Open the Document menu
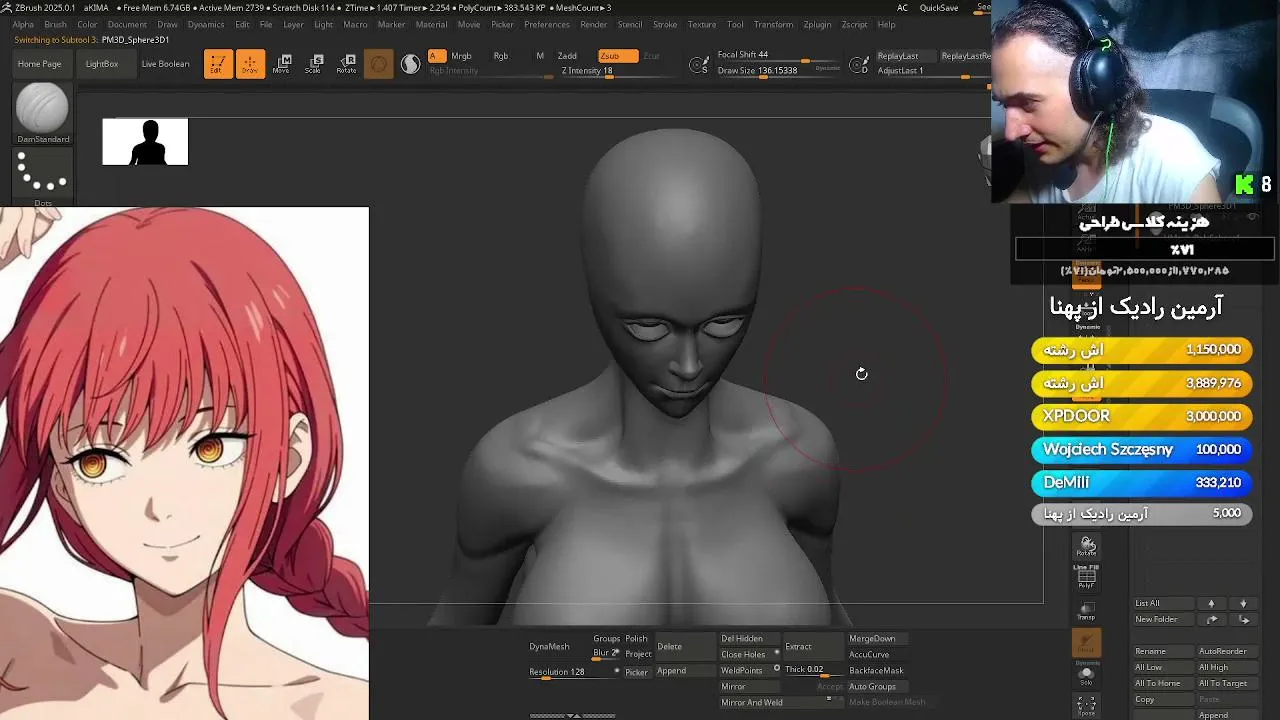Viewport: 1280px width, 720px height. [x=127, y=24]
